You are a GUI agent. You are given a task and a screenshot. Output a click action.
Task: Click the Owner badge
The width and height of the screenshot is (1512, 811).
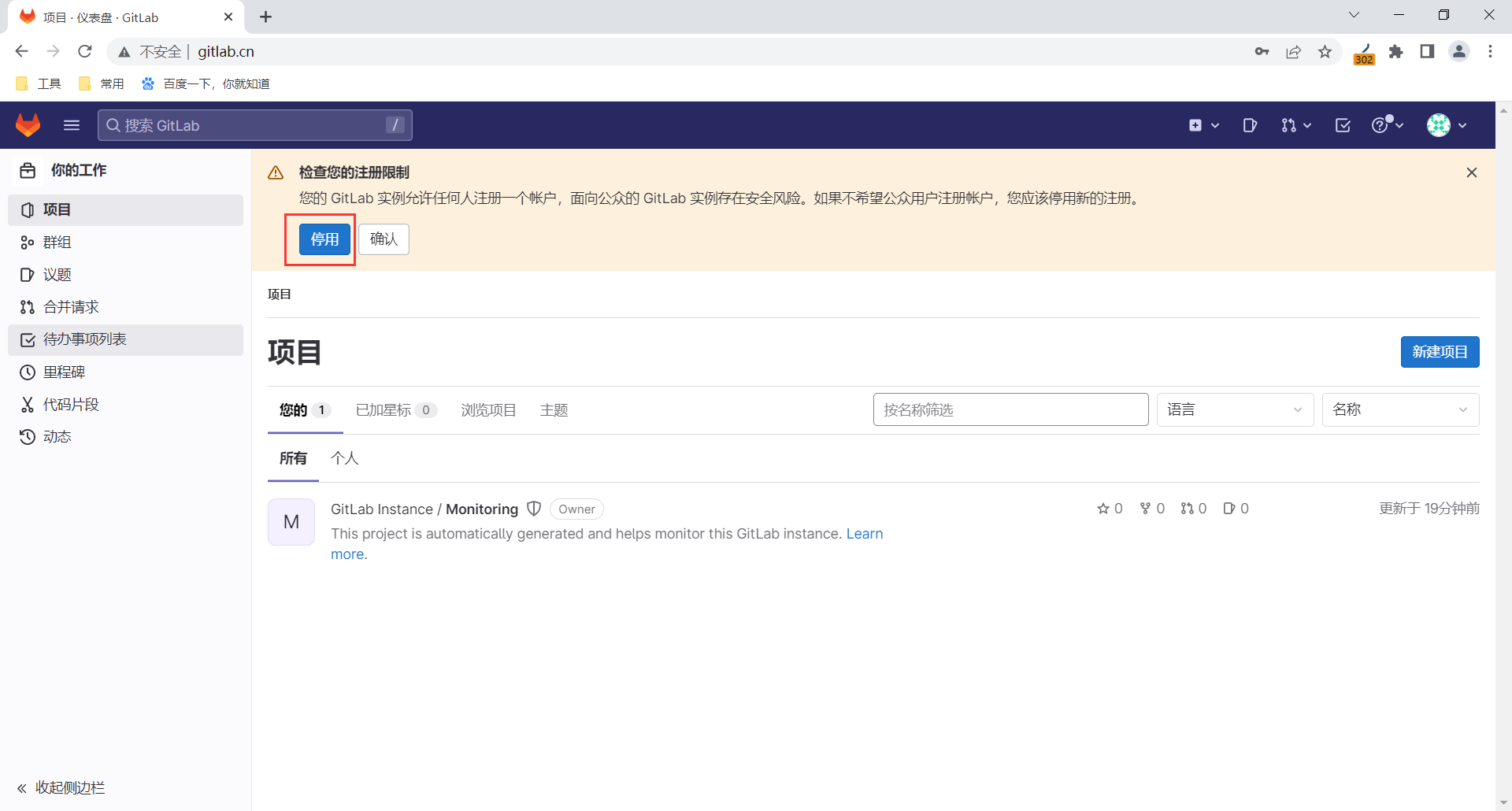576,509
